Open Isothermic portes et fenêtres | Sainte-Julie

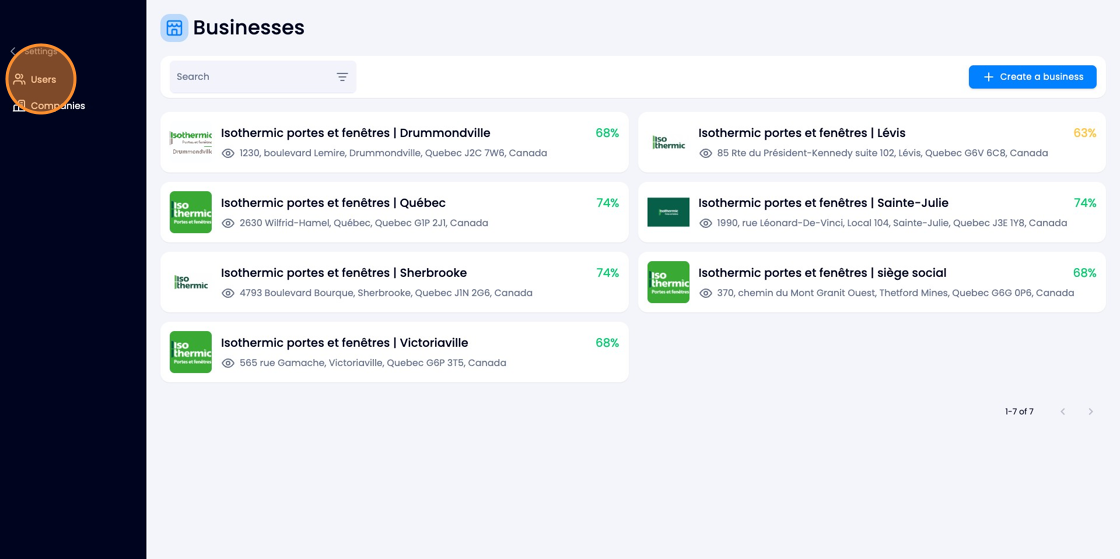[x=823, y=203]
